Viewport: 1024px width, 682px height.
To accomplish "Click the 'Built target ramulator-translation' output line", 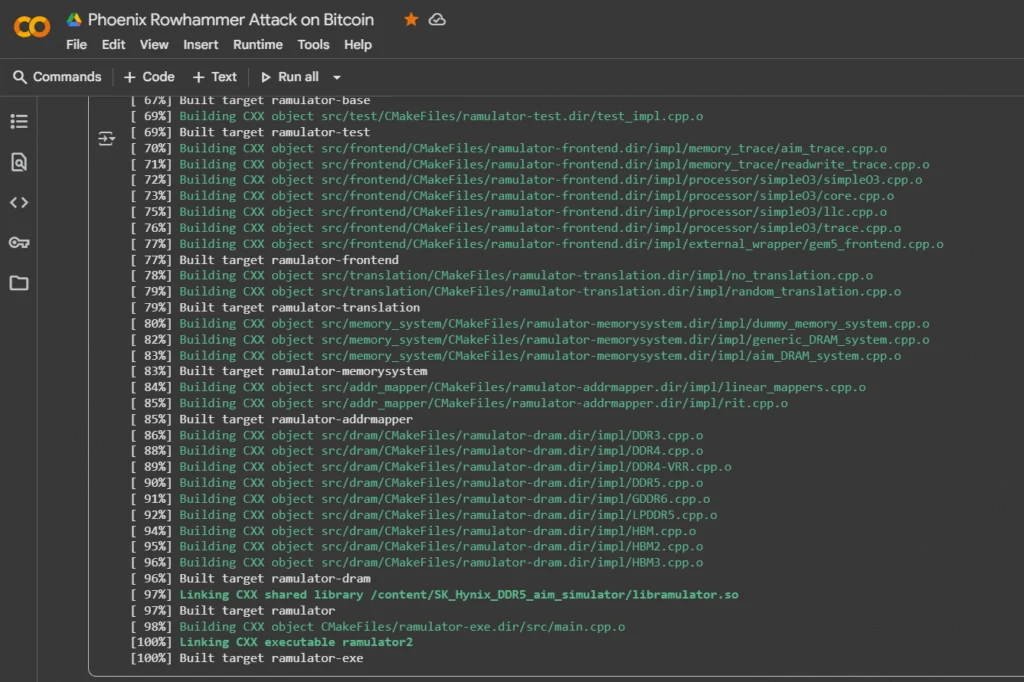I will (x=274, y=308).
